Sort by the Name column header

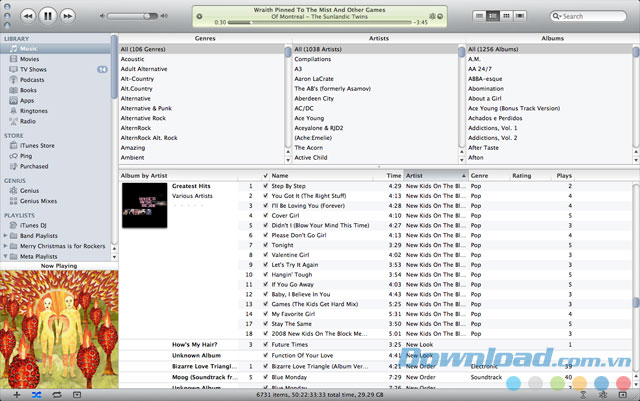pyautogui.click(x=322, y=176)
